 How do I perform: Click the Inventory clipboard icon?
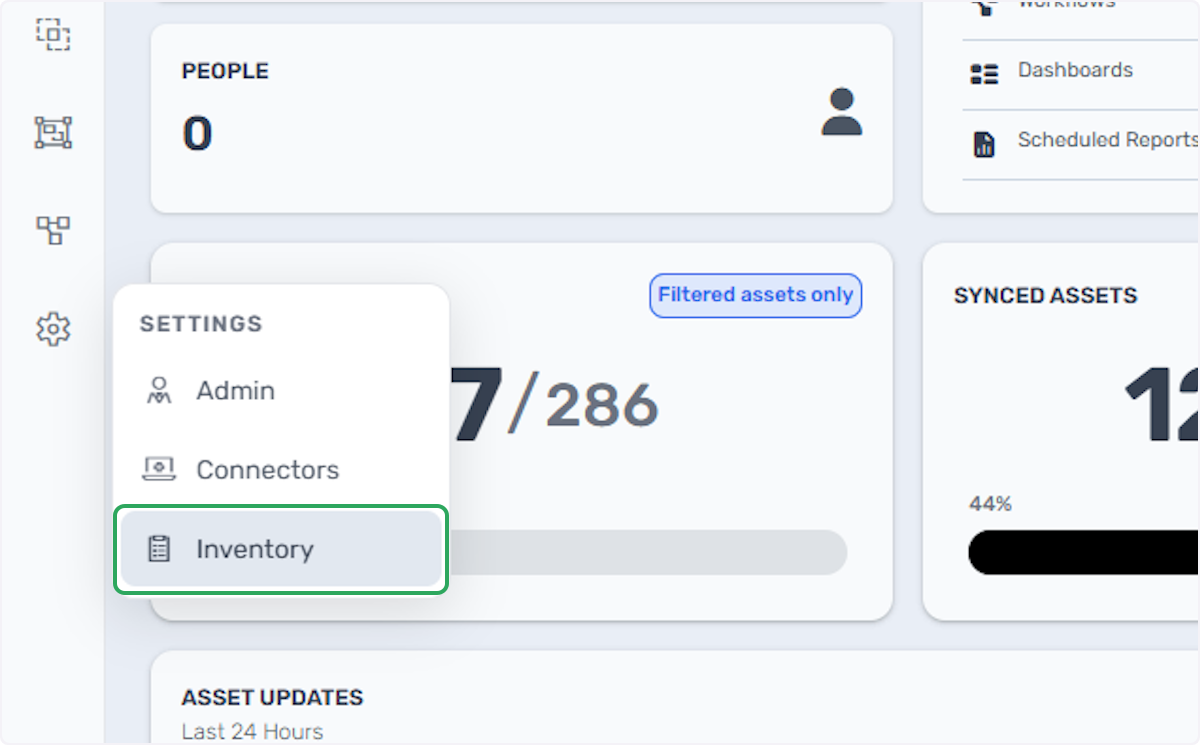(x=158, y=549)
